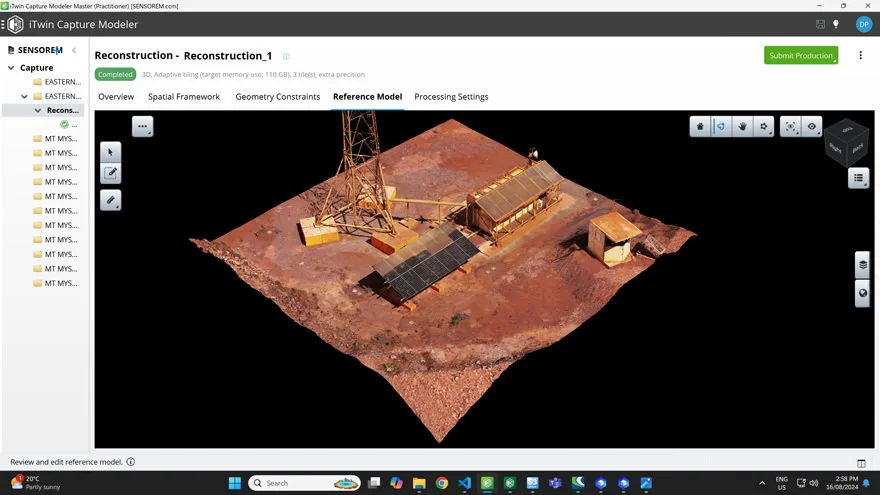Collapse the Capture tree node

tap(11, 68)
